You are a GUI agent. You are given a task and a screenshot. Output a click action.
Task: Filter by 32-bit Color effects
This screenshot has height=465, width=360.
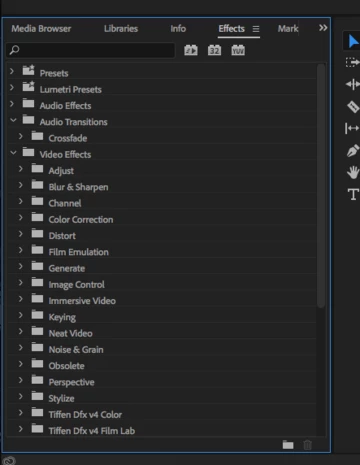click(214, 50)
